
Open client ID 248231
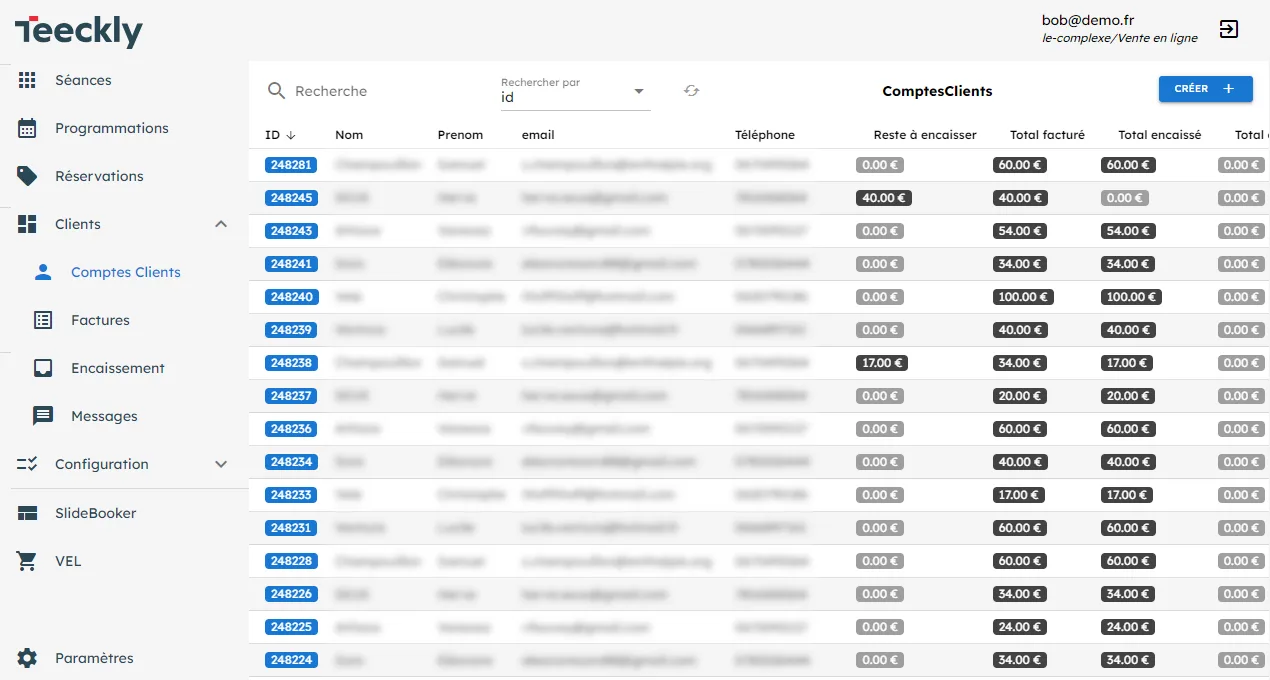[291, 528]
